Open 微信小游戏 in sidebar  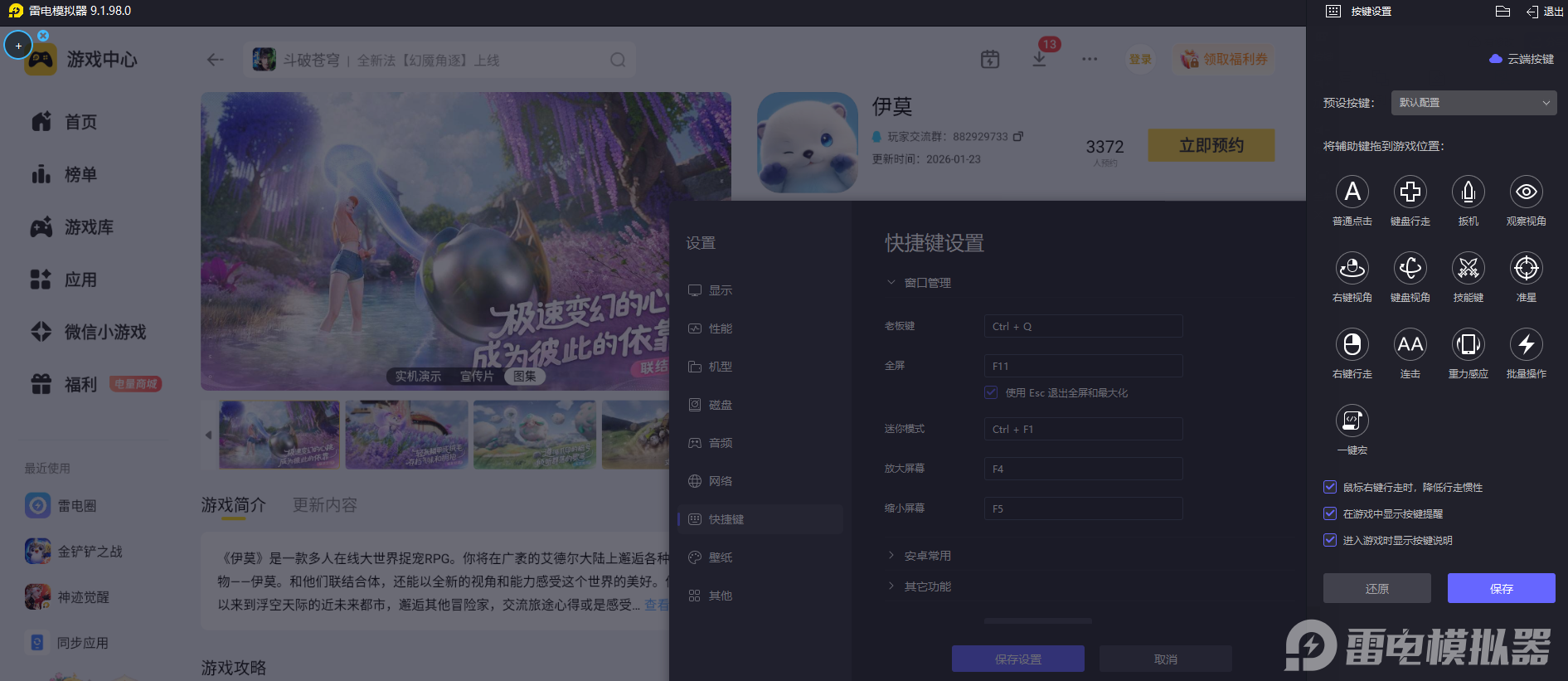pyautogui.click(x=88, y=332)
